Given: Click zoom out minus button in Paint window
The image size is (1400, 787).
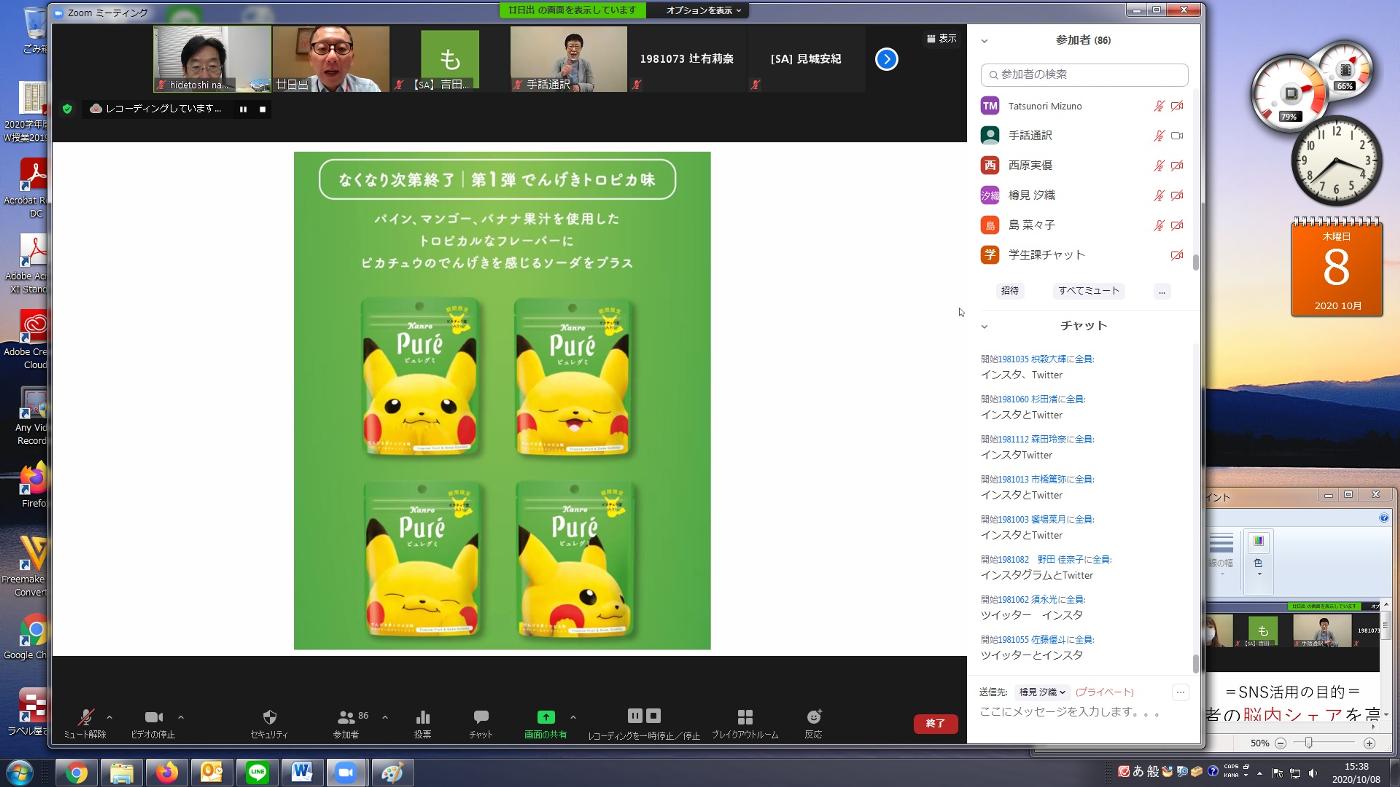Looking at the screenshot, I should pos(1280,743).
